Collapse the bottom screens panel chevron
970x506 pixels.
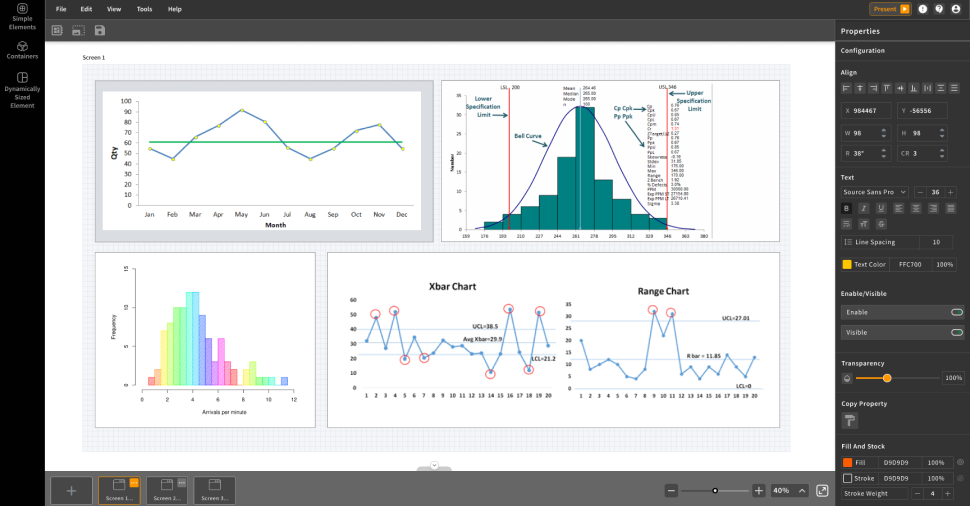434,465
